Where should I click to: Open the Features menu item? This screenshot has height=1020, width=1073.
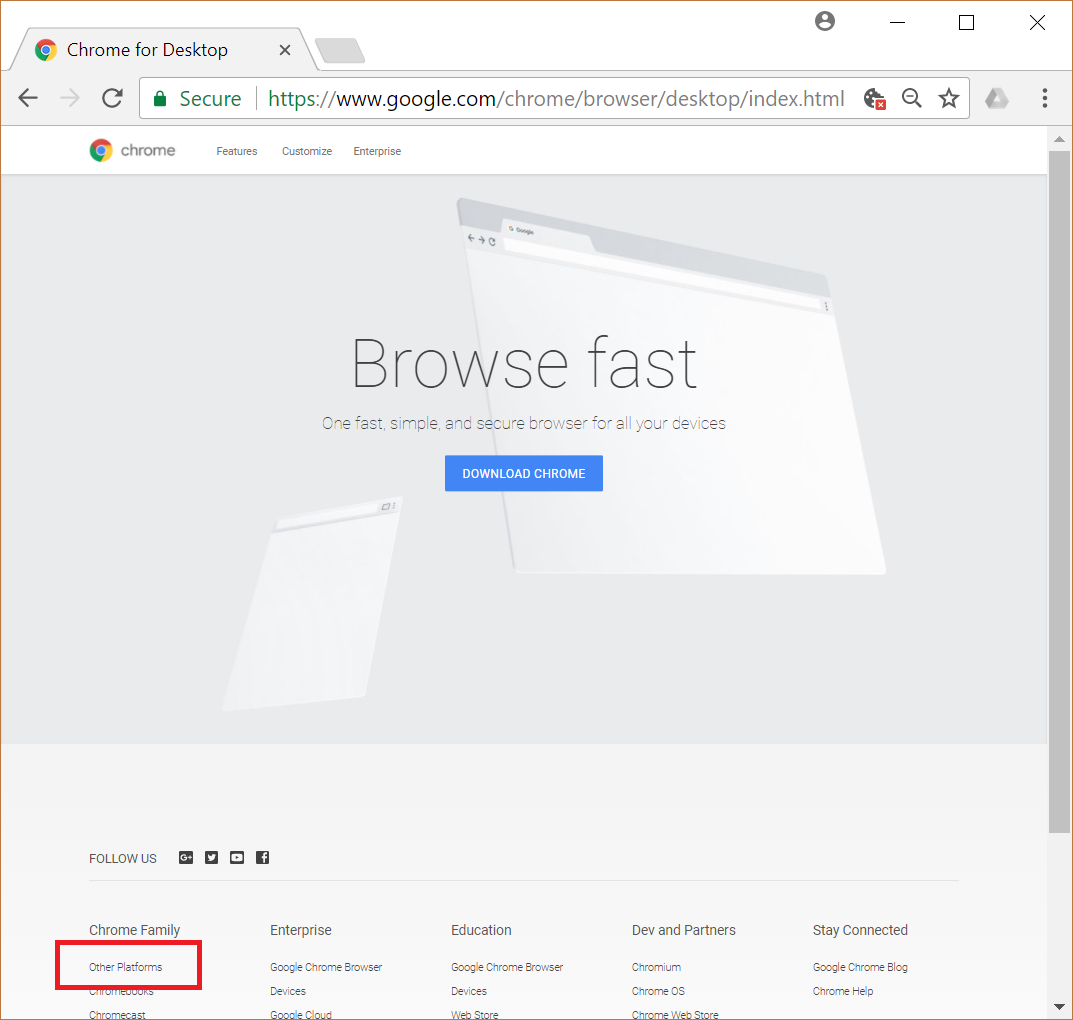tap(237, 151)
